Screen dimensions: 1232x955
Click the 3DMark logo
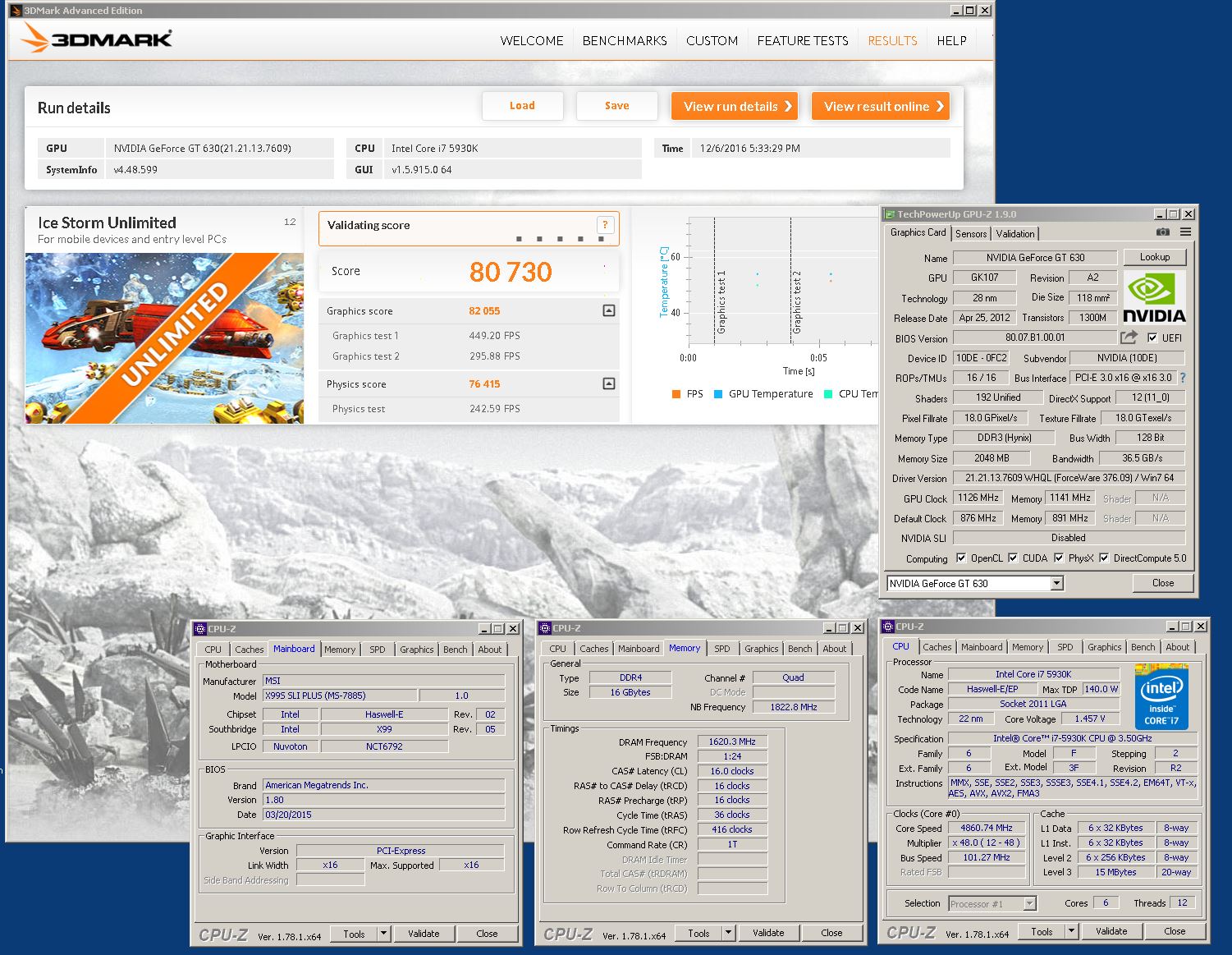[x=96, y=39]
